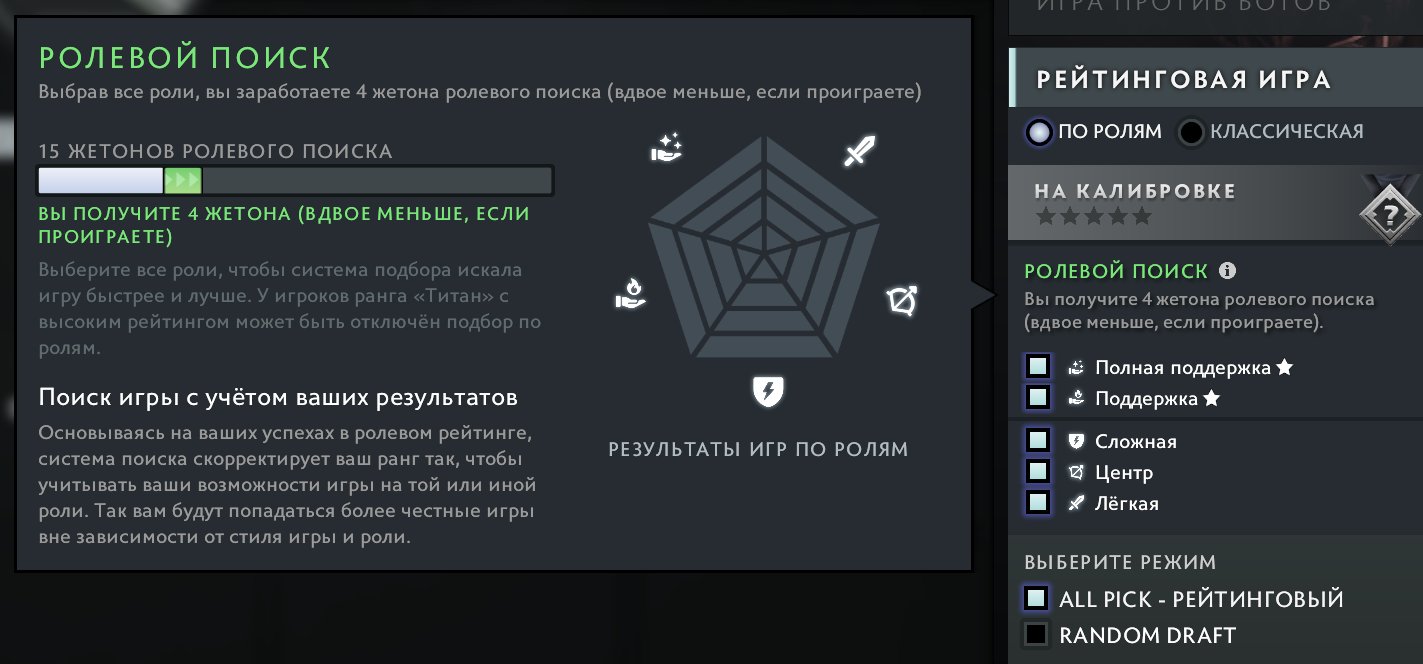Click the sparkling hand Hard Support icon on pentagon
The width and height of the screenshot is (1423, 664).
point(665,148)
